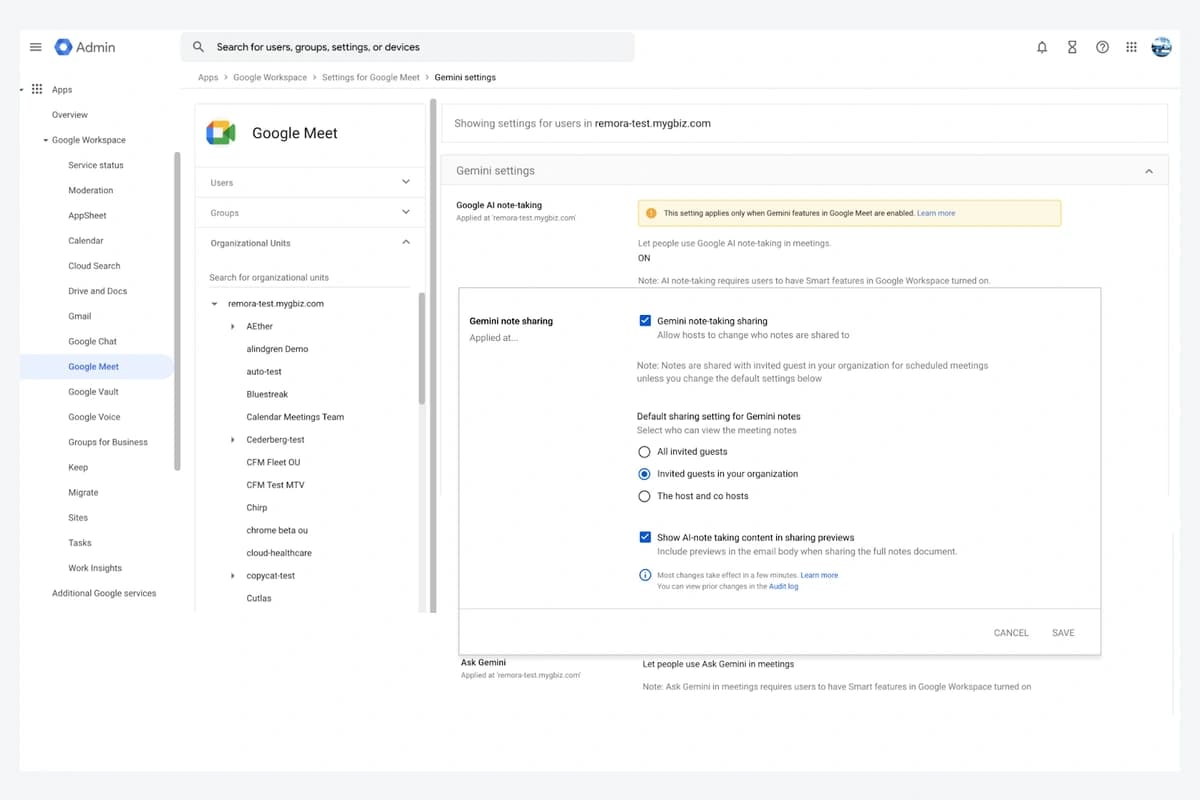Screen dimensions: 1200x800
Task: Go to Apps breadcrumb
Action: (208, 77)
